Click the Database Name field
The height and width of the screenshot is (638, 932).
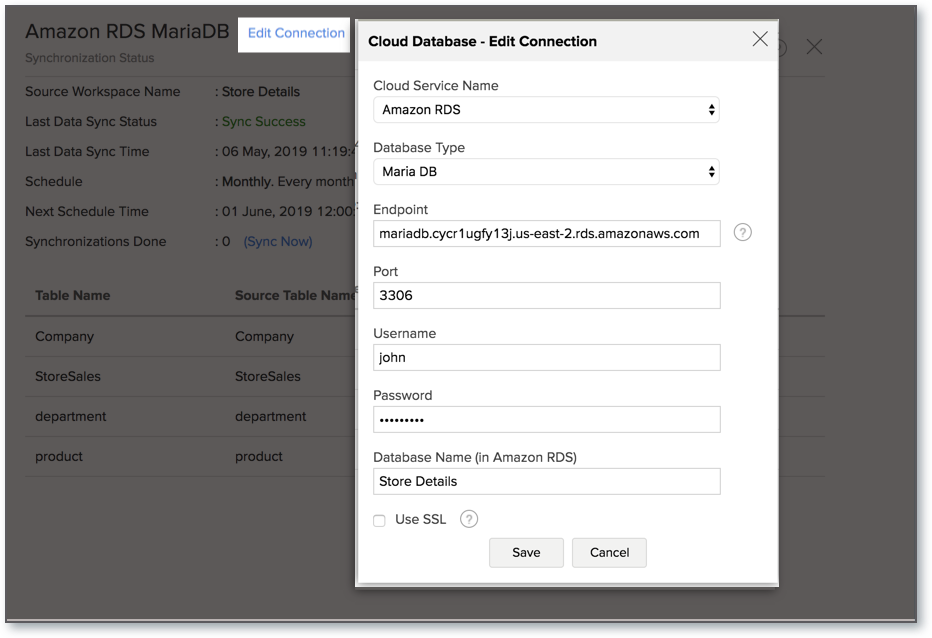[546, 481]
